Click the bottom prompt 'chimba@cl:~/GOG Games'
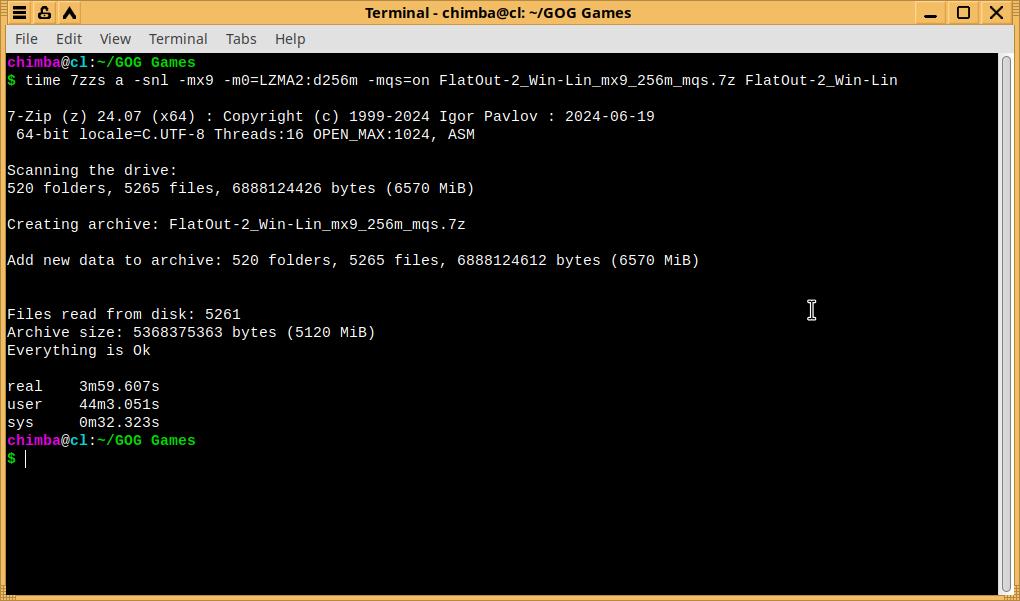The height and width of the screenshot is (601, 1020). pos(101,441)
